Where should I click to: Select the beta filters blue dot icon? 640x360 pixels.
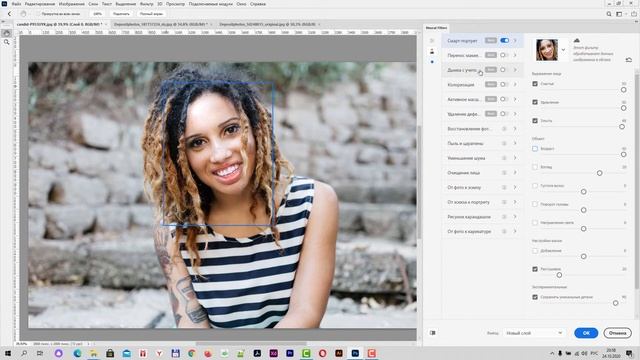pos(432,62)
